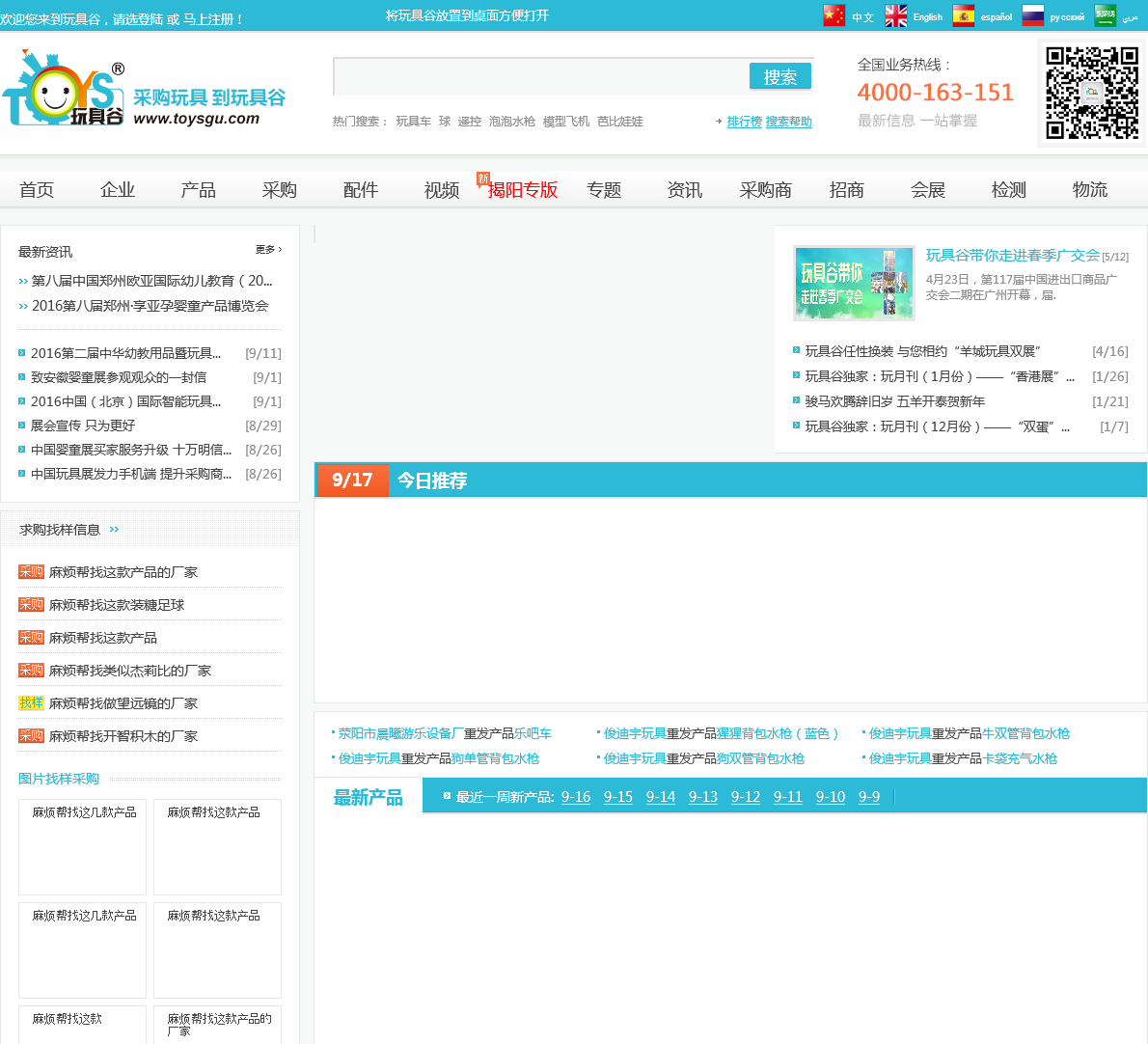
Task: Open the 玩具谷带你走进春季广交会 thumbnail
Action: click(854, 283)
